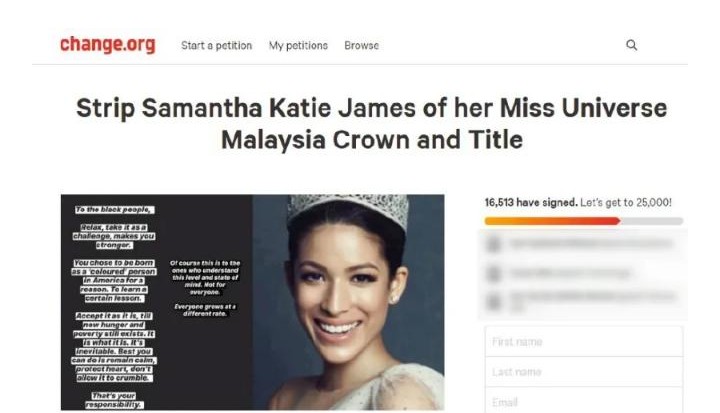The image size is (720, 413).
Task: Open the crowned woman petition photo
Action: 348,302
